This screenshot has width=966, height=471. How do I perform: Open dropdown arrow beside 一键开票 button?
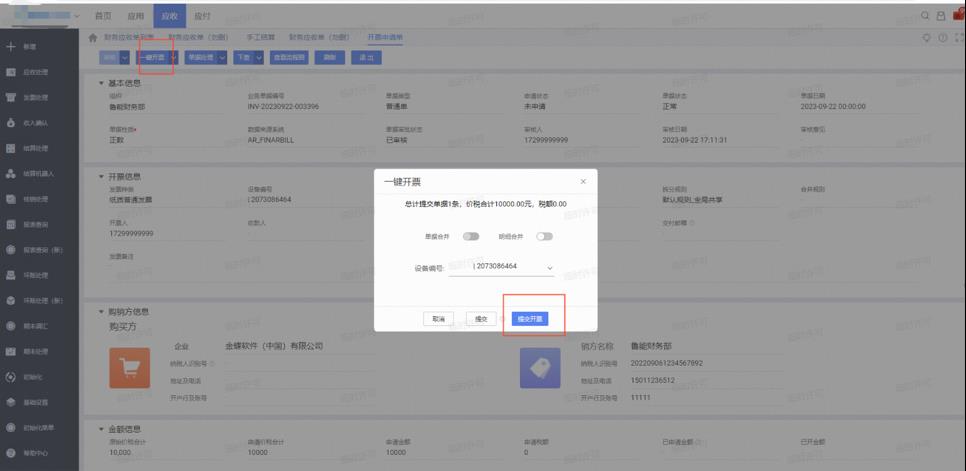click(x=173, y=57)
